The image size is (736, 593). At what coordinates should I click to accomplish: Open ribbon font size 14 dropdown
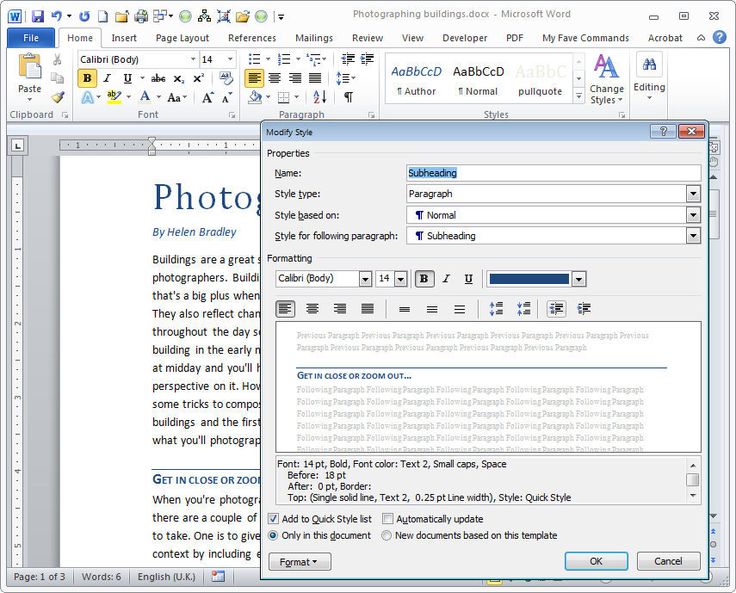point(230,60)
